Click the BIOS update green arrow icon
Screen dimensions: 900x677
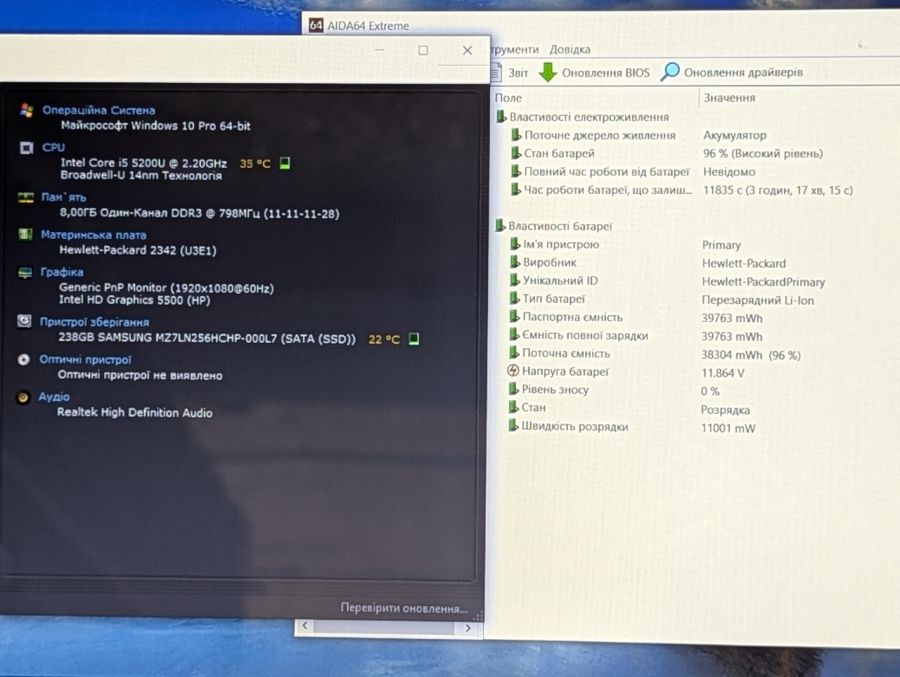pyautogui.click(x=548, y=72)
